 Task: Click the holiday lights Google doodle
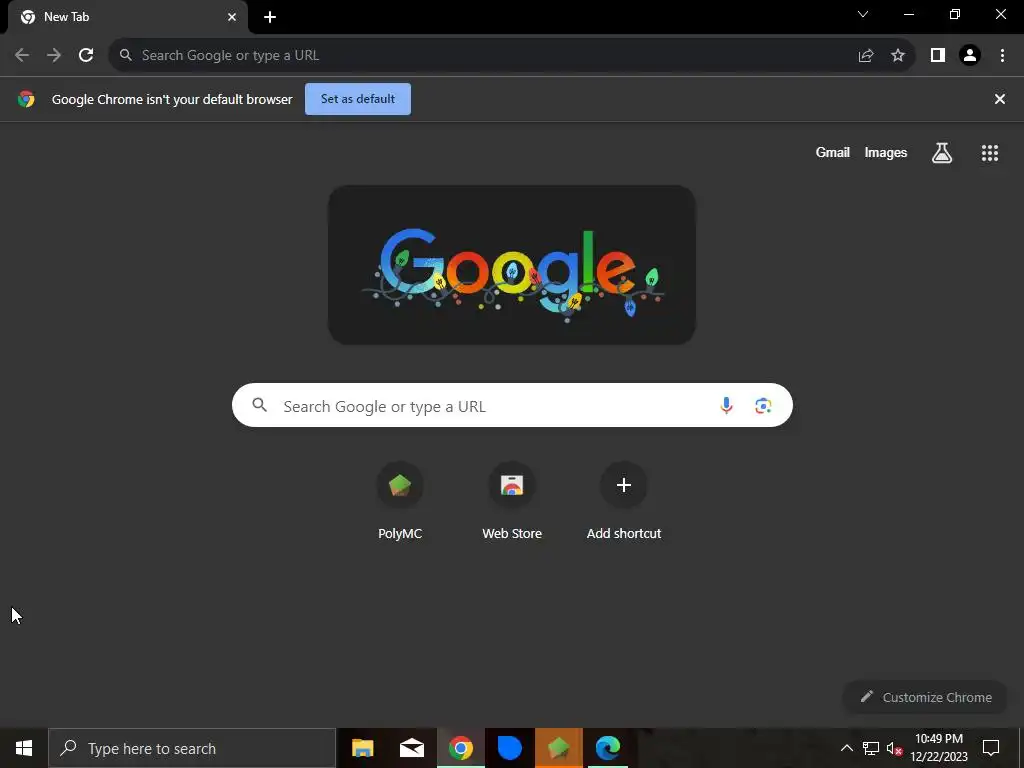[x=511, y=264]
